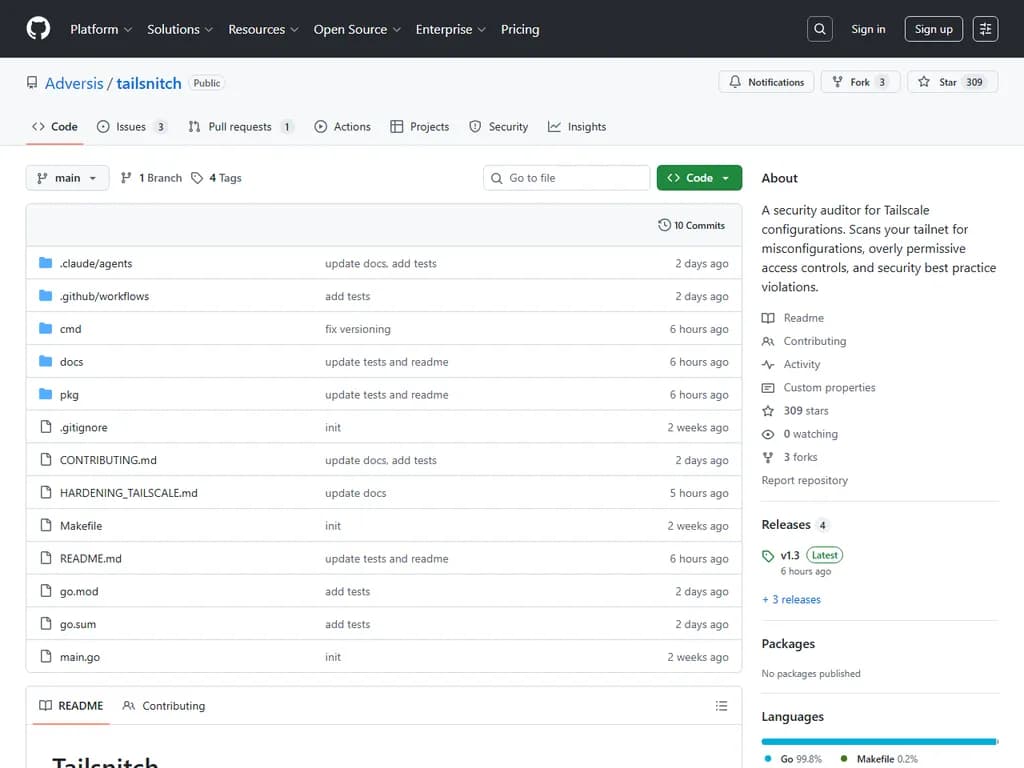Open the cmd folder
The width and height of the screenshot is (1024, 768).
click(70, 329)
